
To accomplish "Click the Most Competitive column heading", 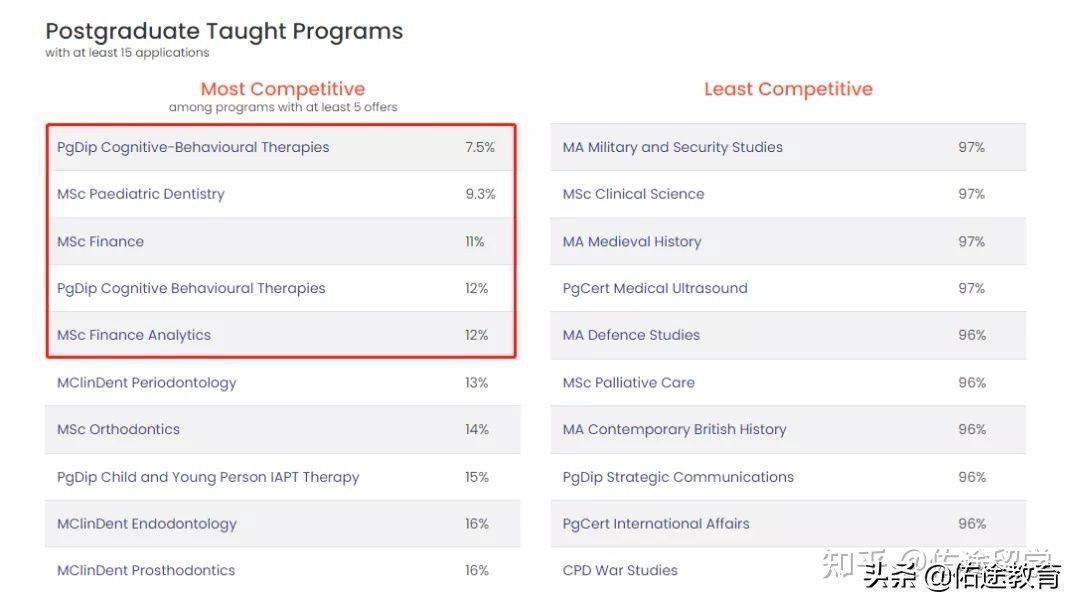I will coord(283,89).
